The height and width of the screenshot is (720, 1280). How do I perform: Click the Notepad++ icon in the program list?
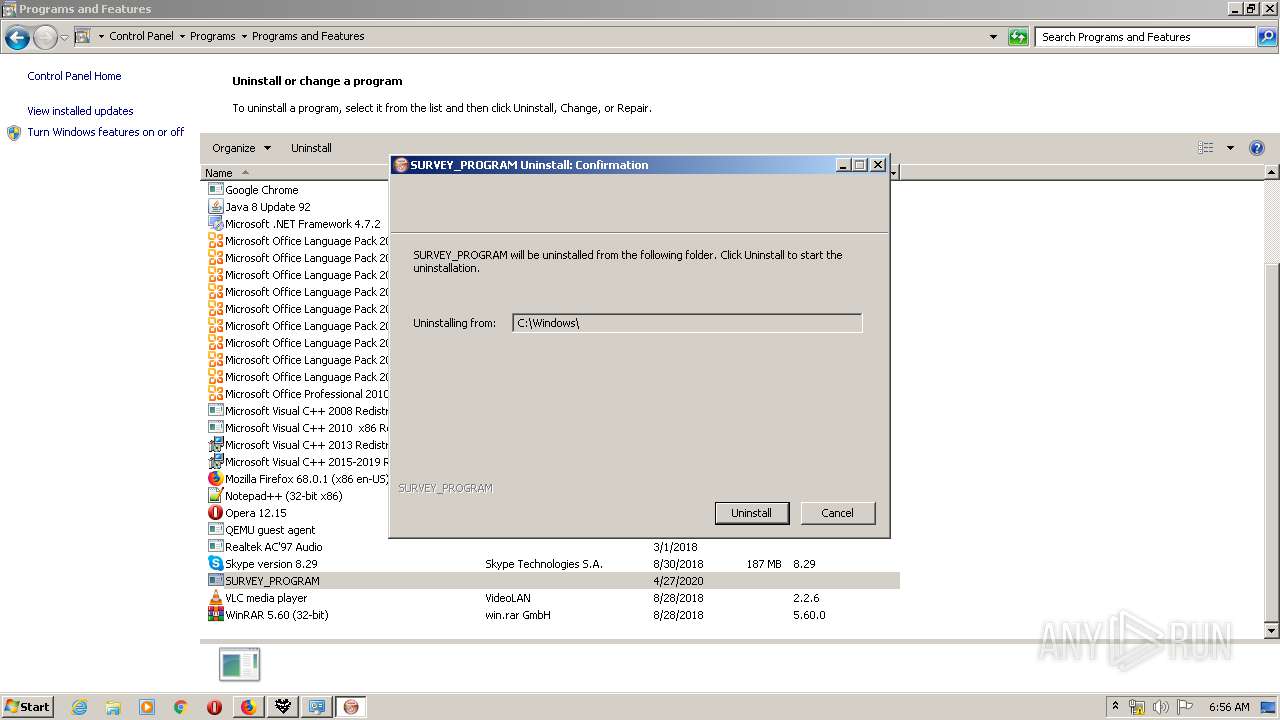[x=215, y=496]
